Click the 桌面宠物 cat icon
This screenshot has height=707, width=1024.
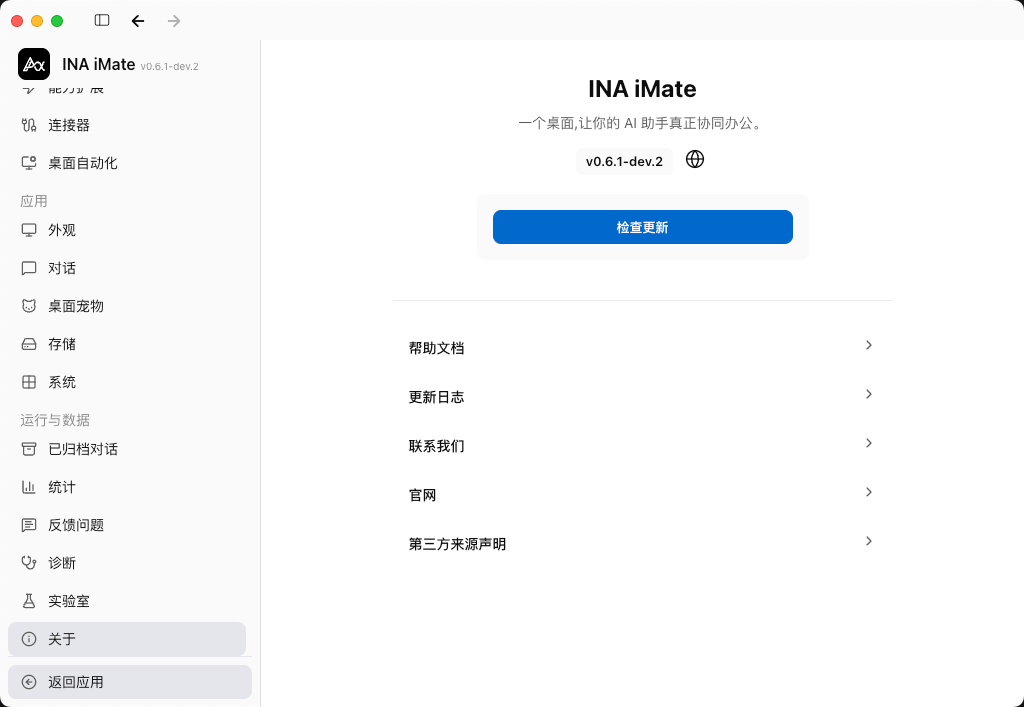[29, 306]
